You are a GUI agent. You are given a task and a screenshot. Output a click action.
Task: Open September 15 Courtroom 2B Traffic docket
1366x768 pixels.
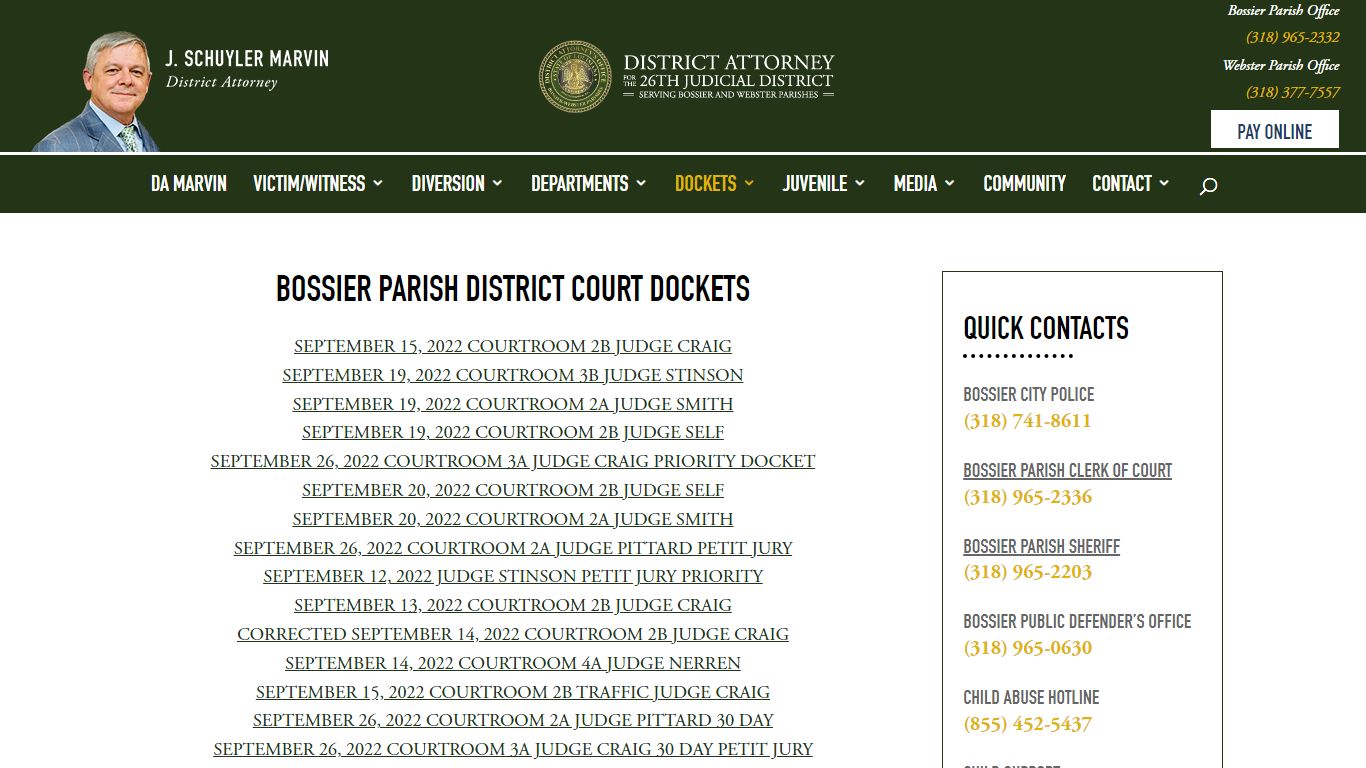pyautogui.click(x=513, y=692)
